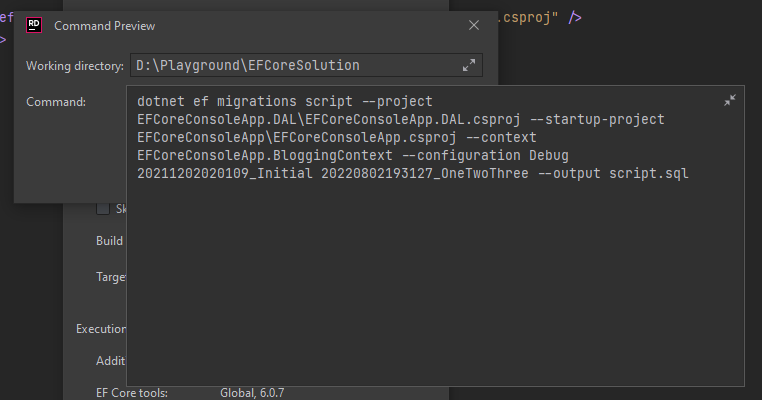The height and width of the screenshot is (400, 762).
Task: Click the Working directory label
Action: pos(75,66)
